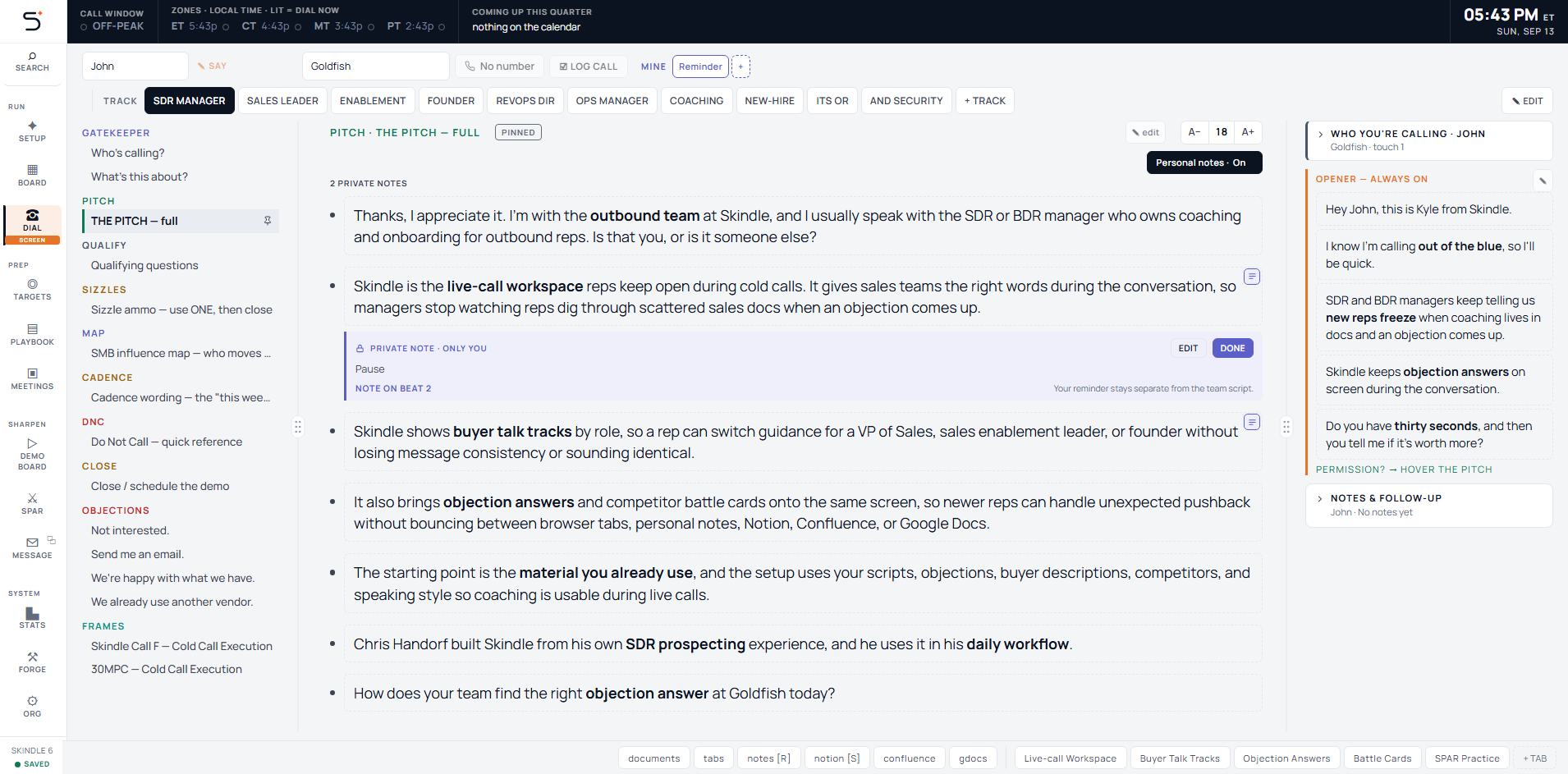Open Search from the sidebar
This screenshot has height=774, width=1568.
click(32, 62)
